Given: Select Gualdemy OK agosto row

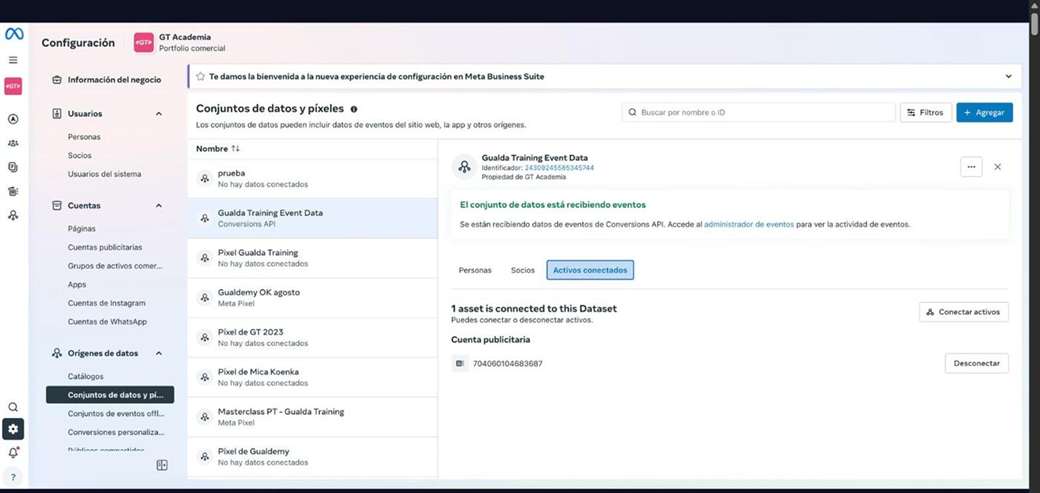Looking at the screenshot, I should coord(312,298).
